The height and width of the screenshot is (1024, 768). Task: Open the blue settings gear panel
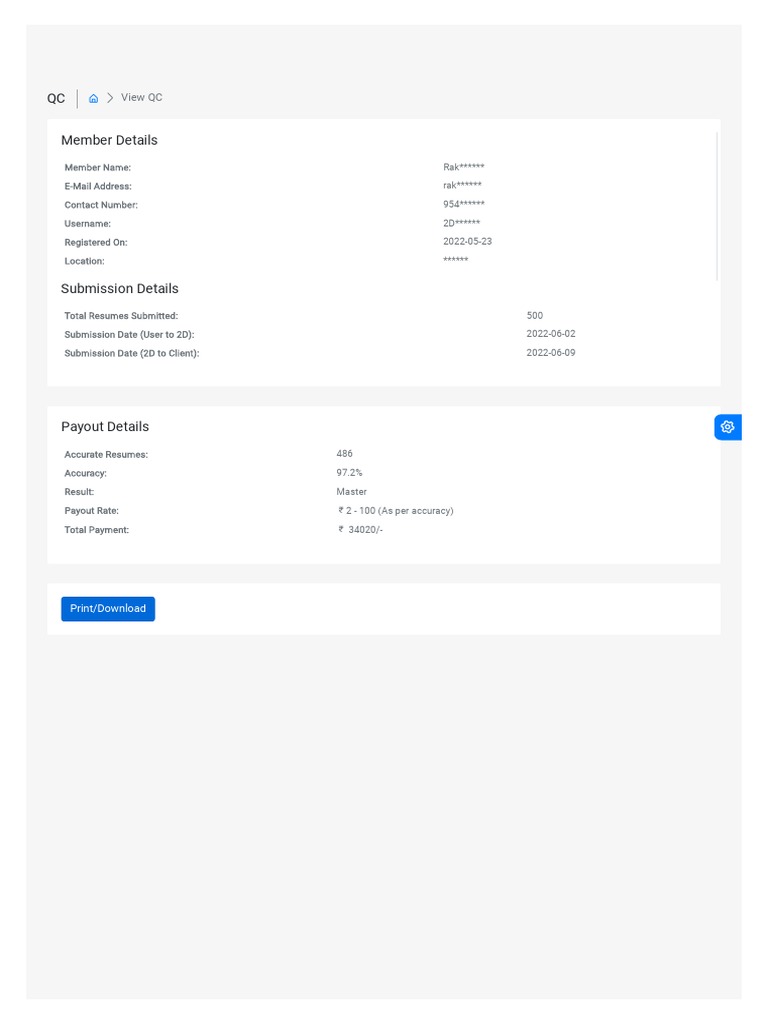(727, 427)
